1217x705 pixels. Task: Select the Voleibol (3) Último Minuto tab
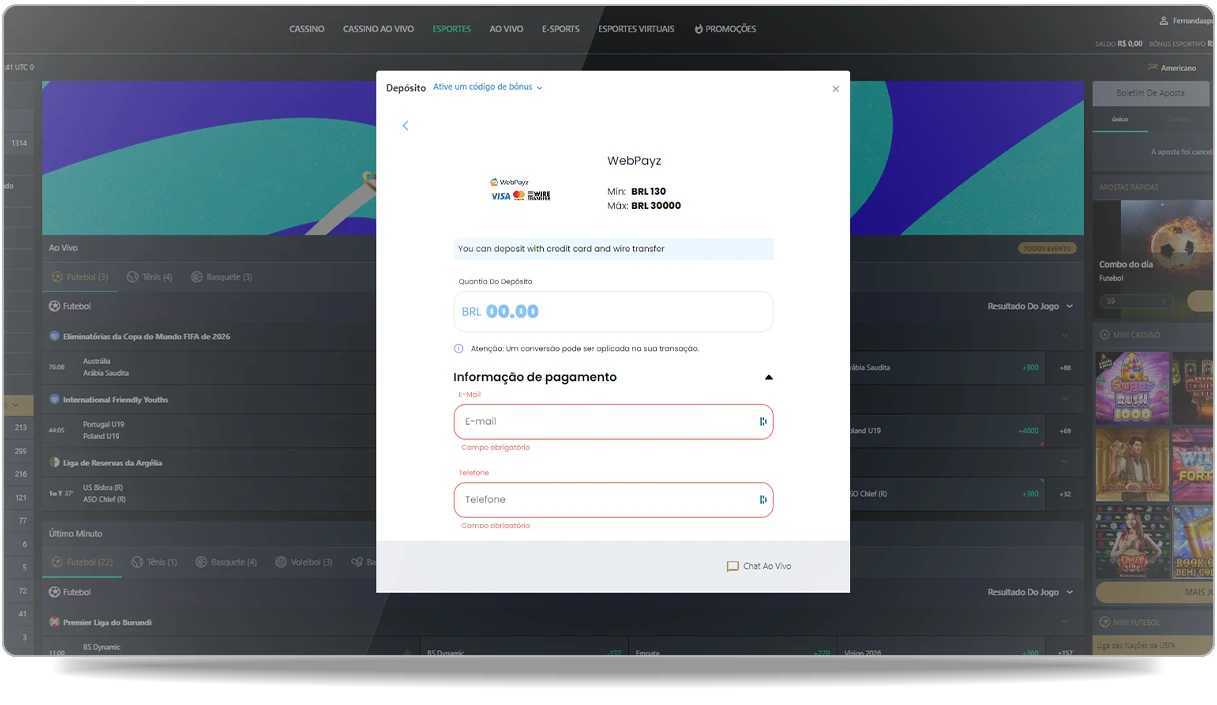point(304,563)
